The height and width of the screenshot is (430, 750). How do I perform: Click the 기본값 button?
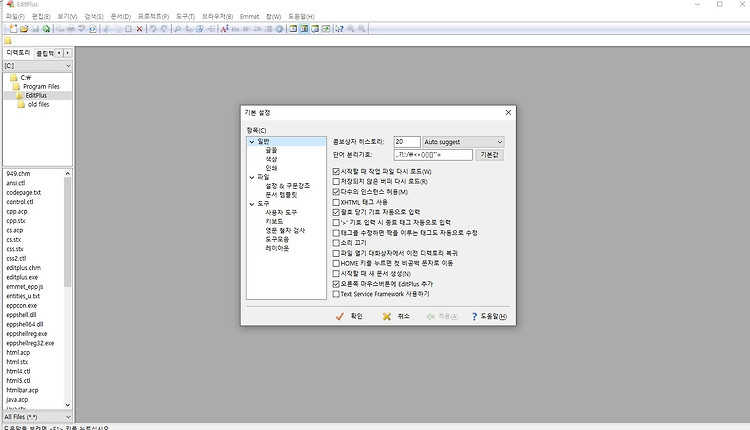tap(489, 155)
